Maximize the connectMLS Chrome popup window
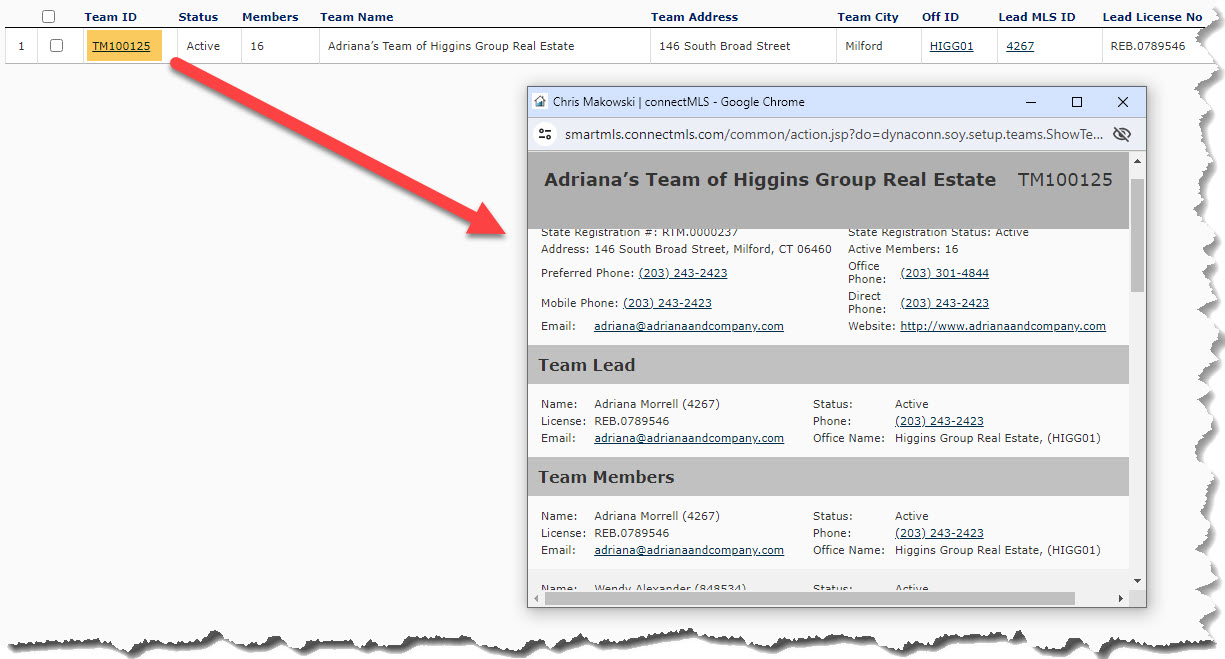 pyautogui.click(x=1077, y=102)
